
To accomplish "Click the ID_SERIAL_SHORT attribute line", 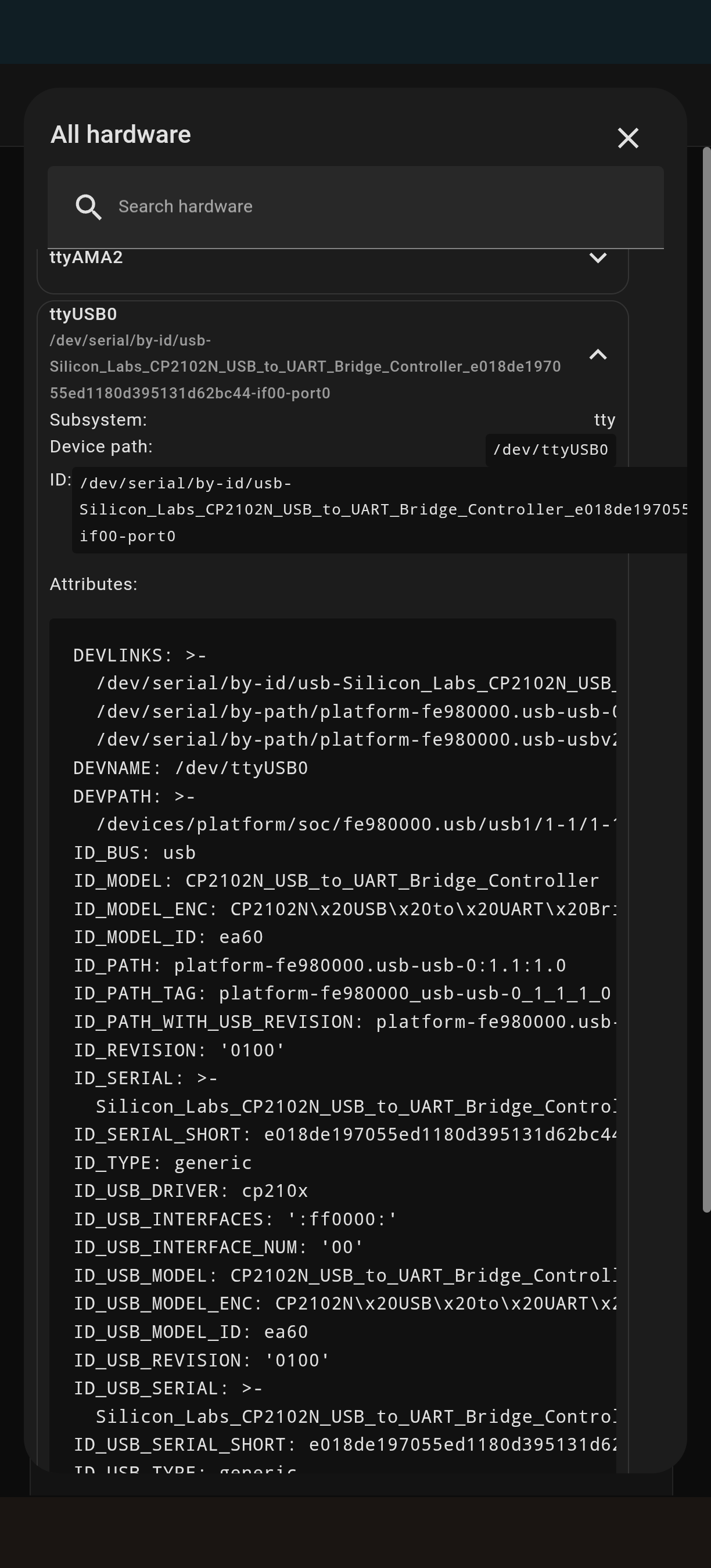I will tap(344, 1135).
